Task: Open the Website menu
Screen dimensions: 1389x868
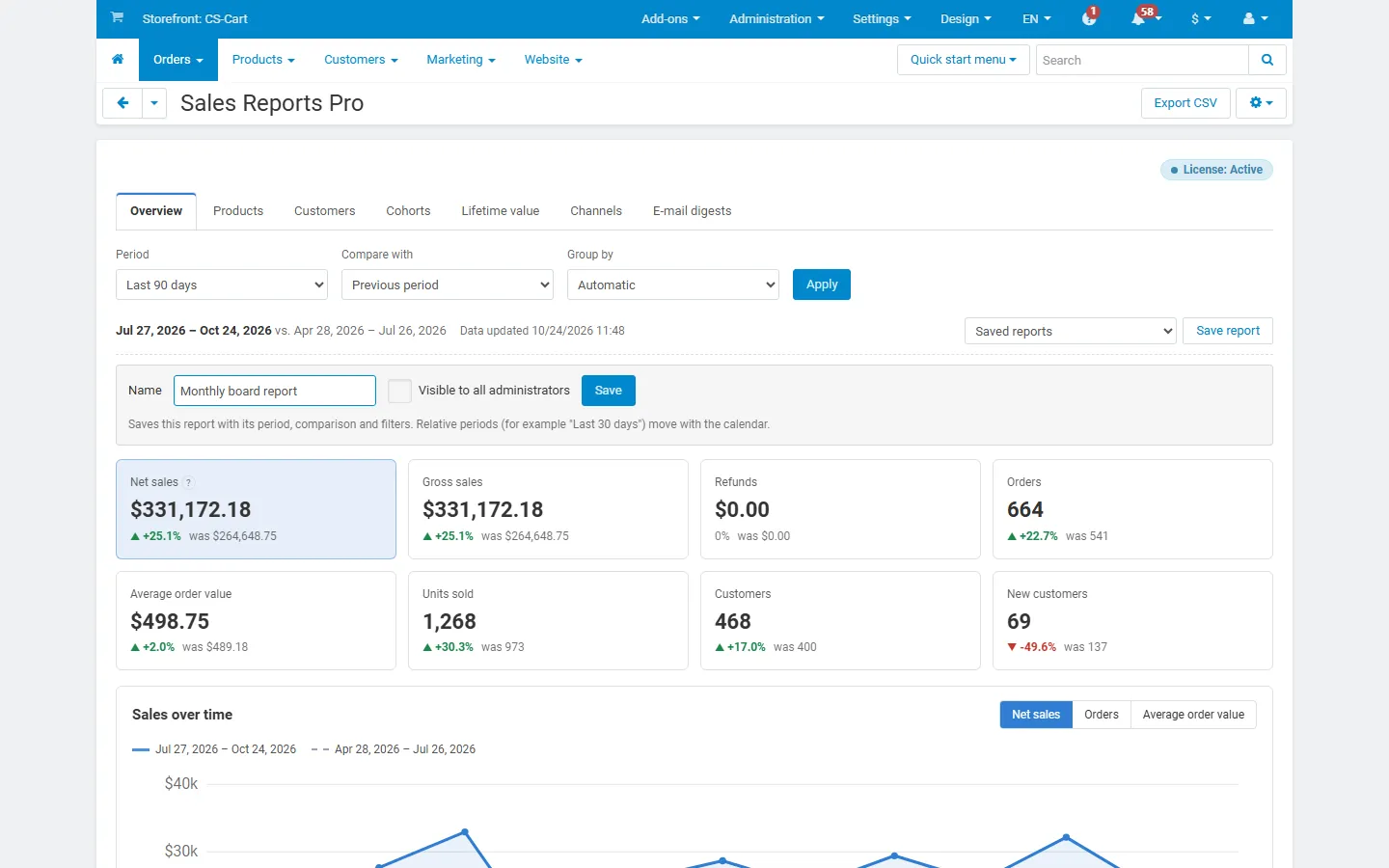Action: click(553, 60)
